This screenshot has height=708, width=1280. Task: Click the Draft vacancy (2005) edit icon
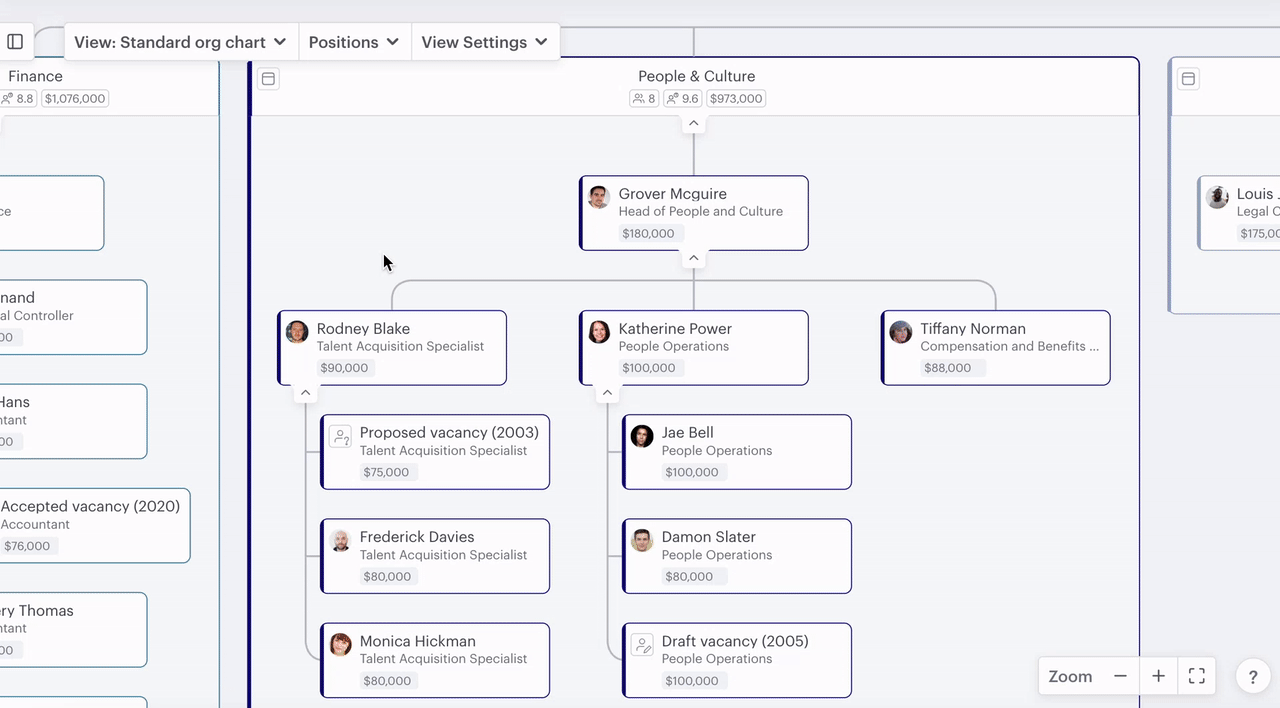click(642, 645)
